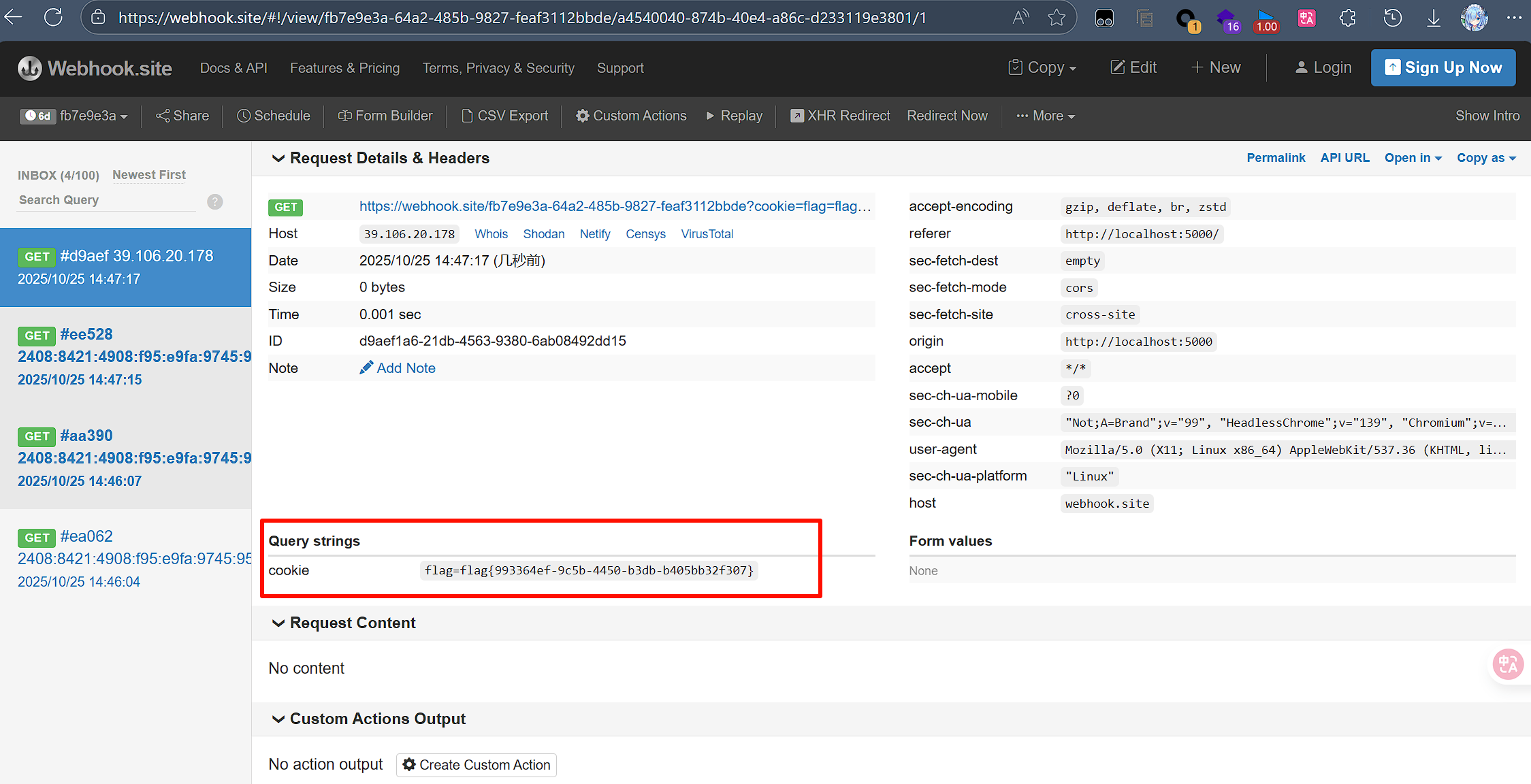Click the Add Note pencil link
The width and height of the screenshot is (1531, 784).
[x=398, y=368]
